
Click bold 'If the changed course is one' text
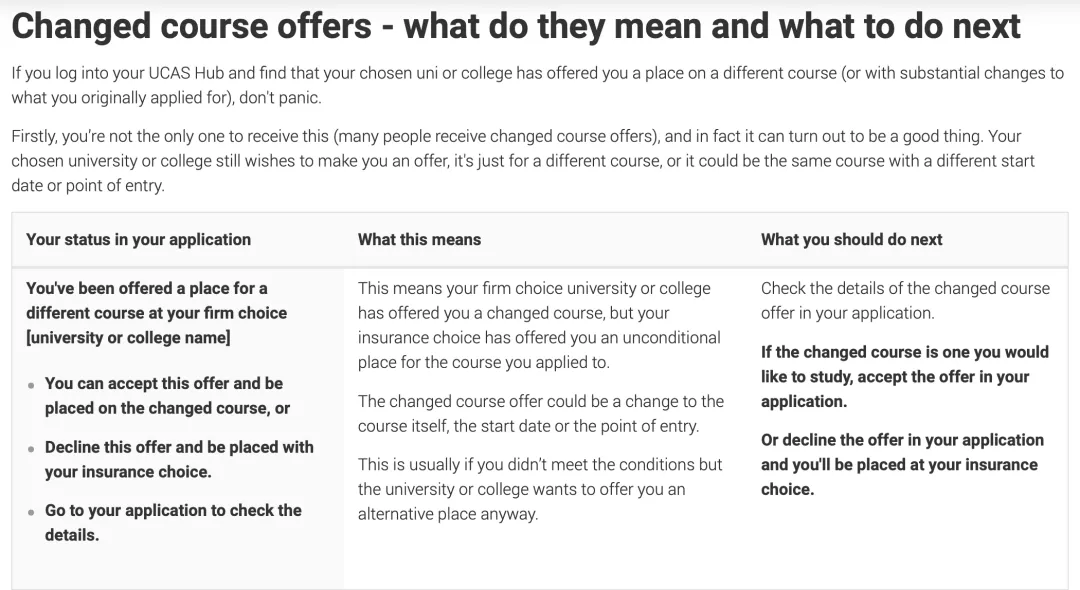[x=905, y=377]
